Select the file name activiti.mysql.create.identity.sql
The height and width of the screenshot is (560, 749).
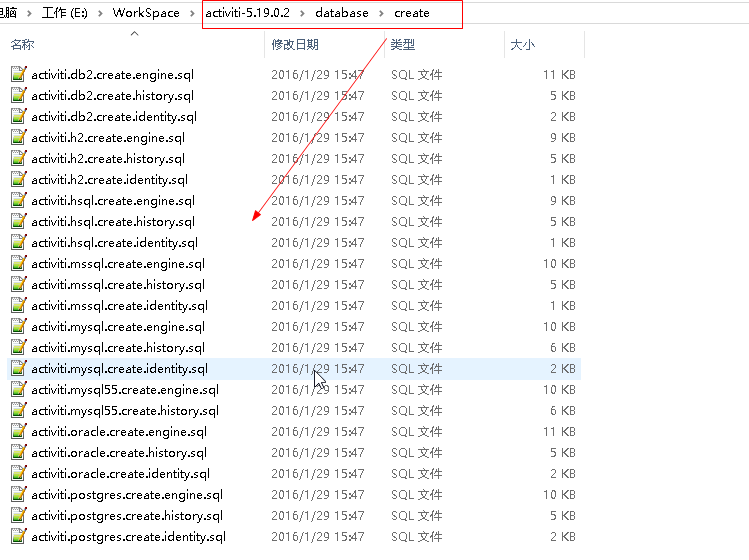pos(119,369)
